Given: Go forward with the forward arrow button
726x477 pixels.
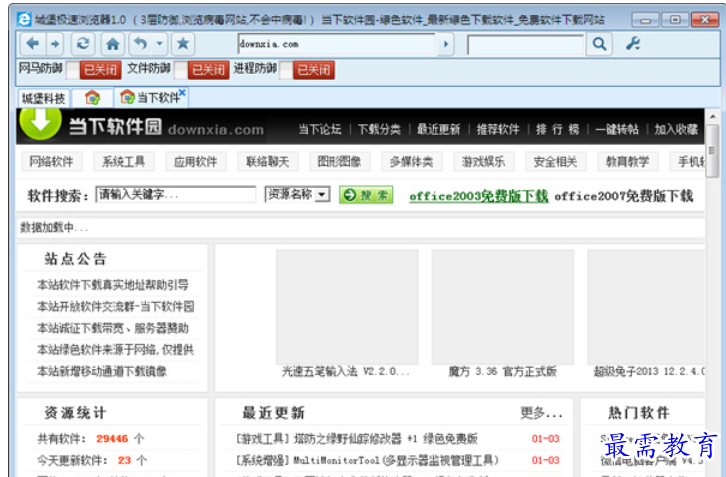Looking at the screenshot, I should (x=55, y=44).
